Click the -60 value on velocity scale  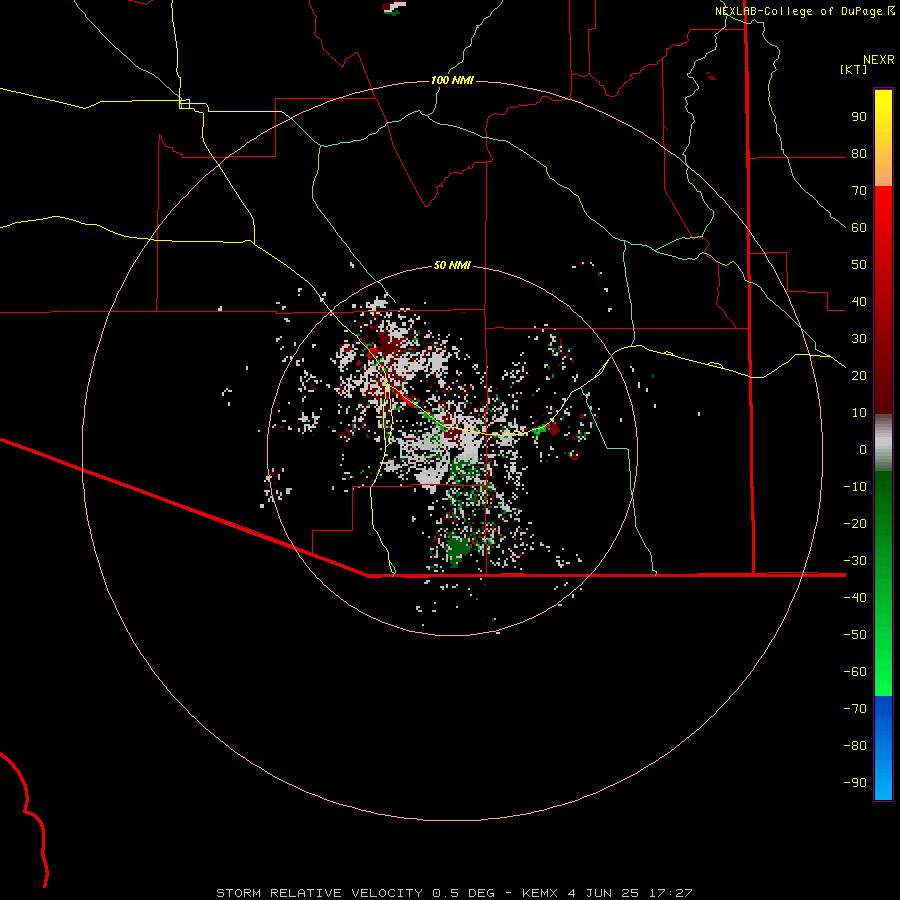(855, 672)
